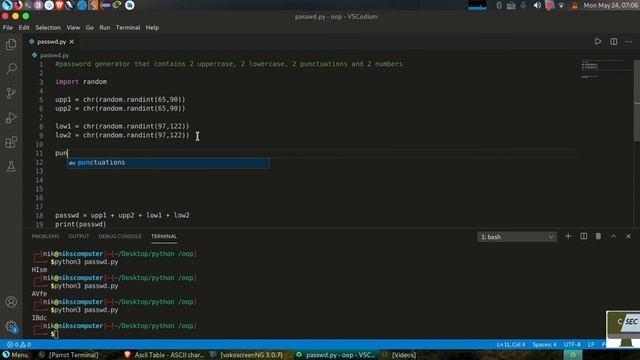
Task: Switch to Parrot Terminal in taskbar
Action: coord(69,355)
